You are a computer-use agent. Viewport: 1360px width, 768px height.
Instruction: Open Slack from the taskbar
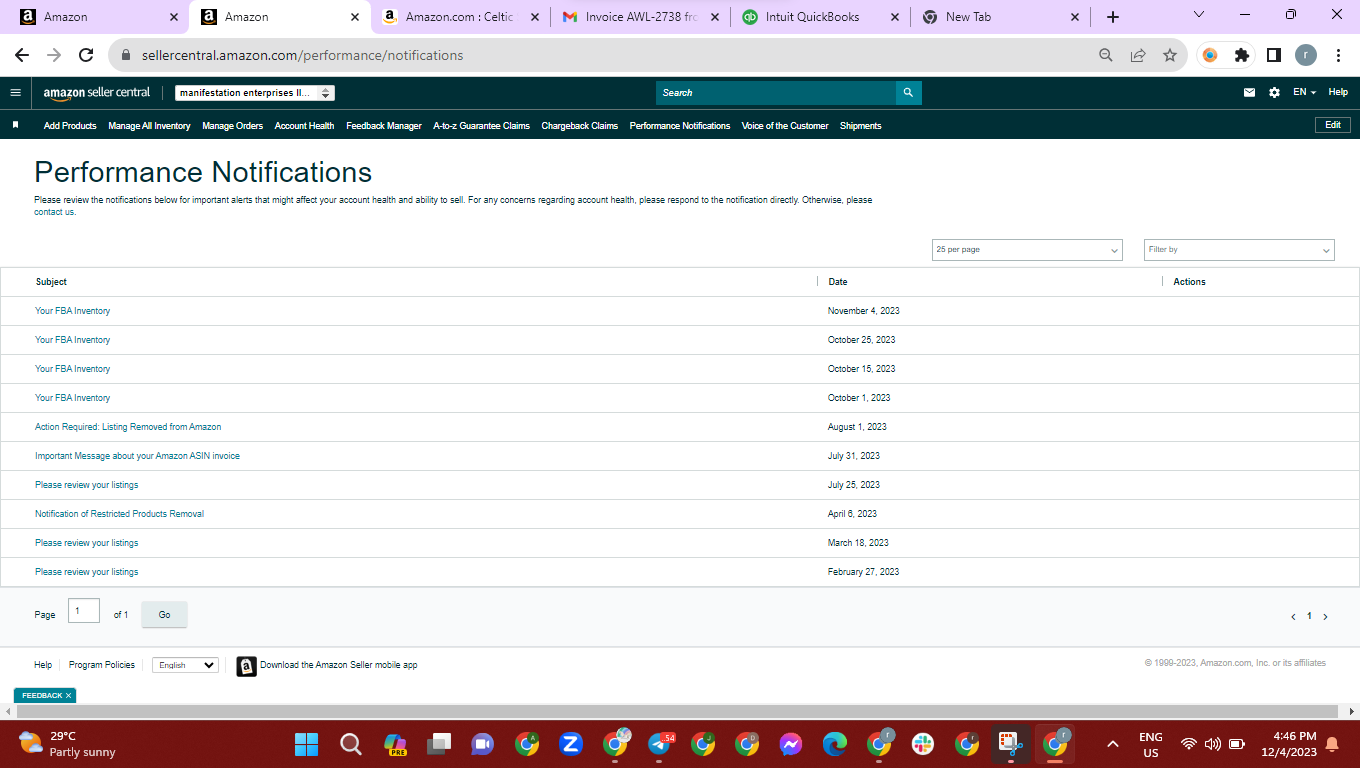click(x=922, y=744)
